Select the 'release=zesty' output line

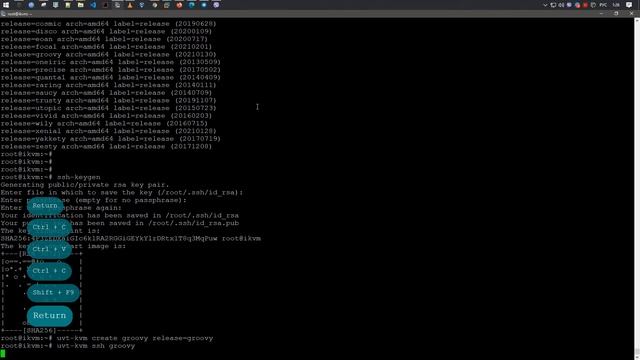106,146
